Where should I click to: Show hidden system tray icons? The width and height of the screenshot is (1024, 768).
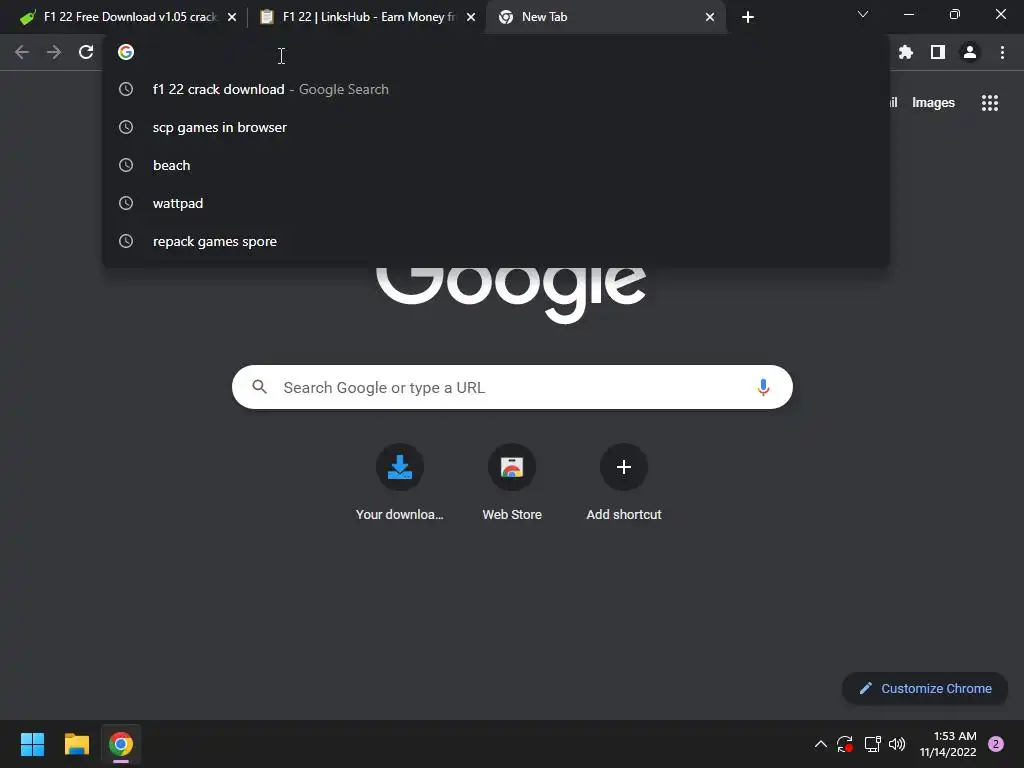pos(821,744)
